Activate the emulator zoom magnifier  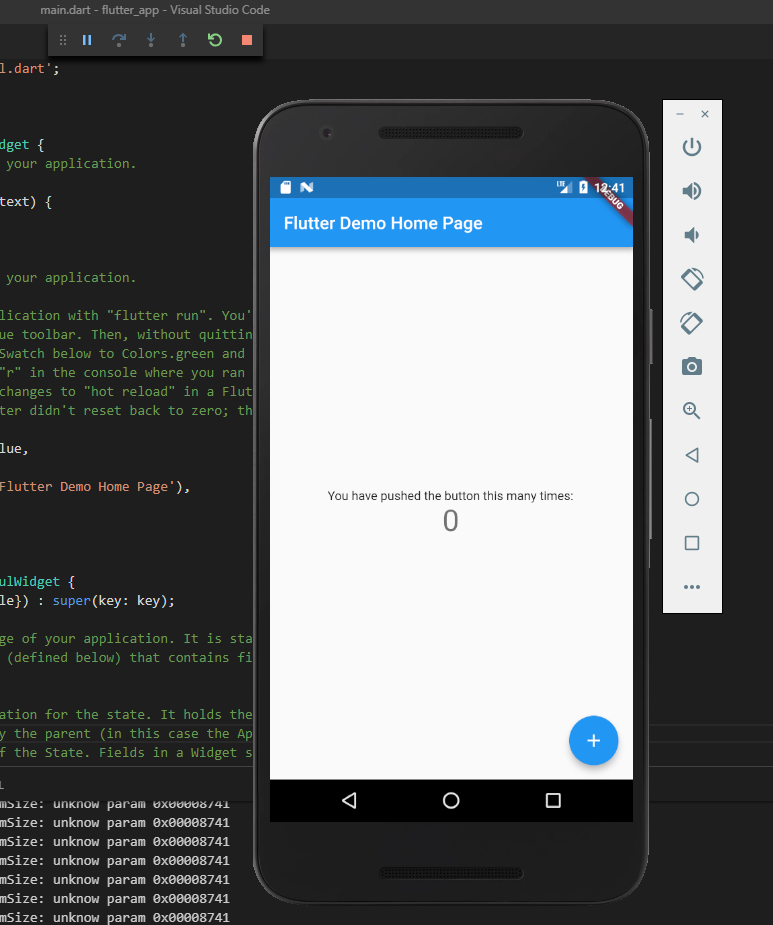(692, 411)
